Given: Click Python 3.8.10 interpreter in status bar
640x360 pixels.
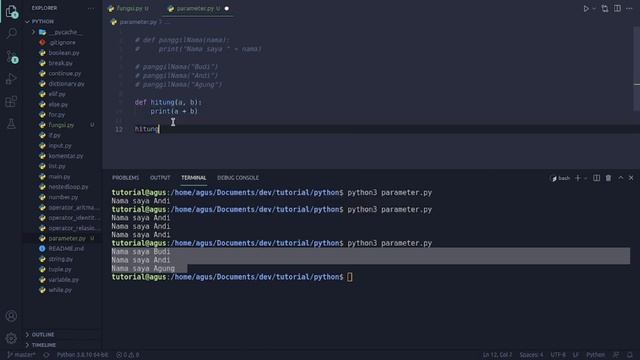Looking at the screenshot, I should [82, 355].
